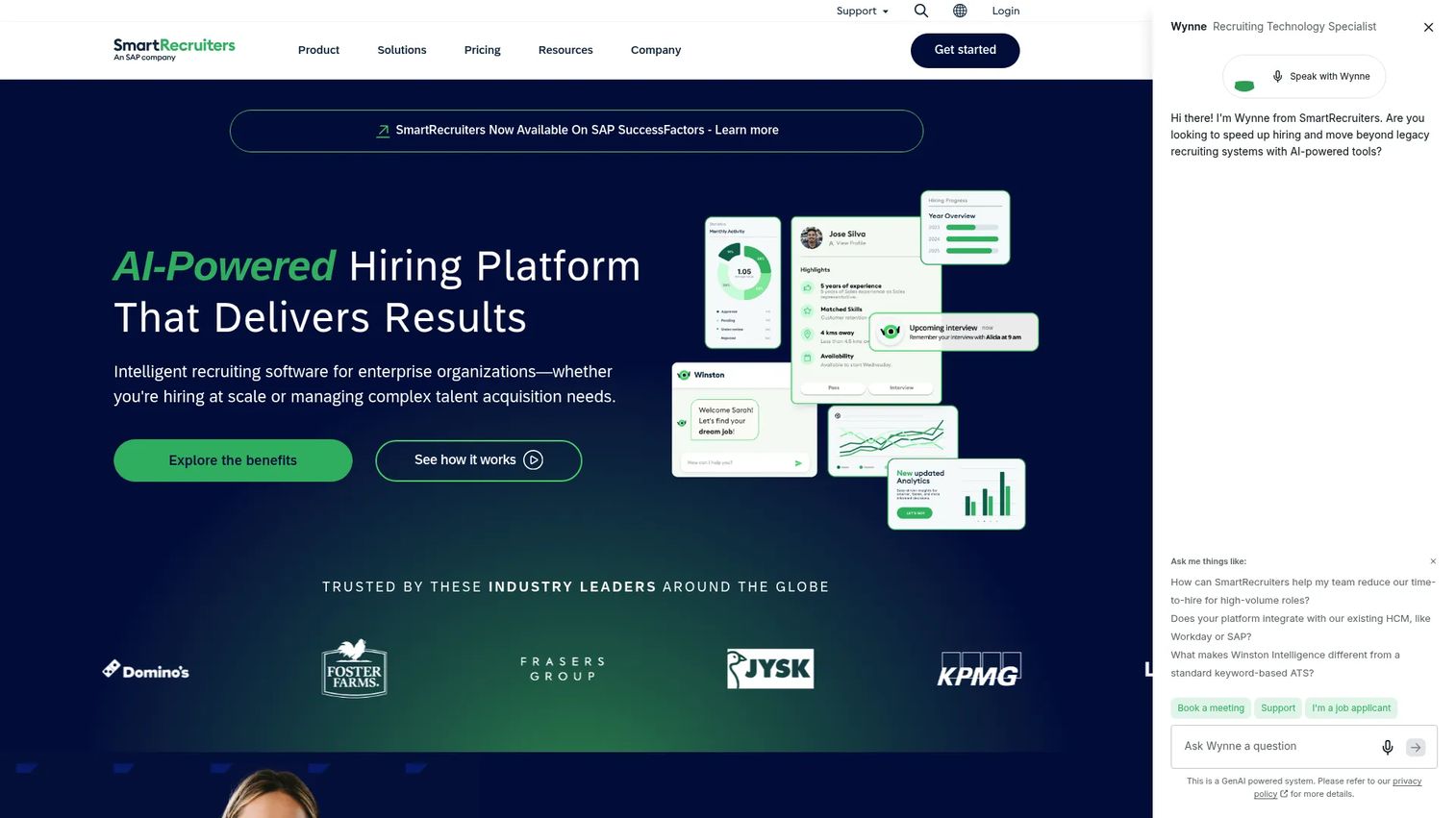The image size is (1456, 818).
Task: Open the globe language selector
Action: point(960,11)
